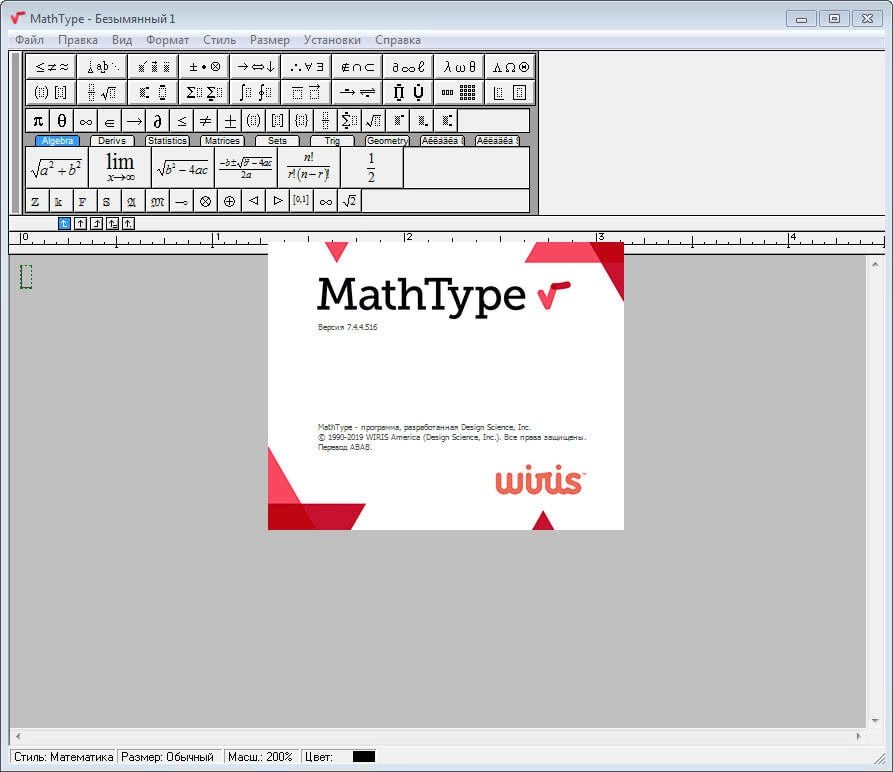The height and width of the screenshot is (772, 893).
Task: Insert the quadratic formula expression
Action: tap(245, 168)
